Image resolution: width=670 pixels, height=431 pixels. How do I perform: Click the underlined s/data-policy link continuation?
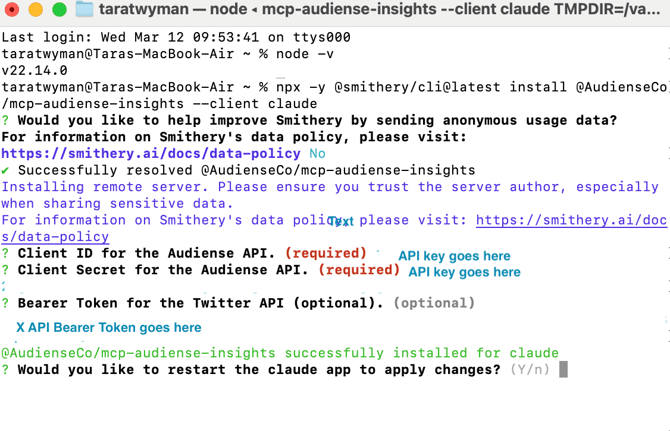pyautogui.click(x=55, y=237)
